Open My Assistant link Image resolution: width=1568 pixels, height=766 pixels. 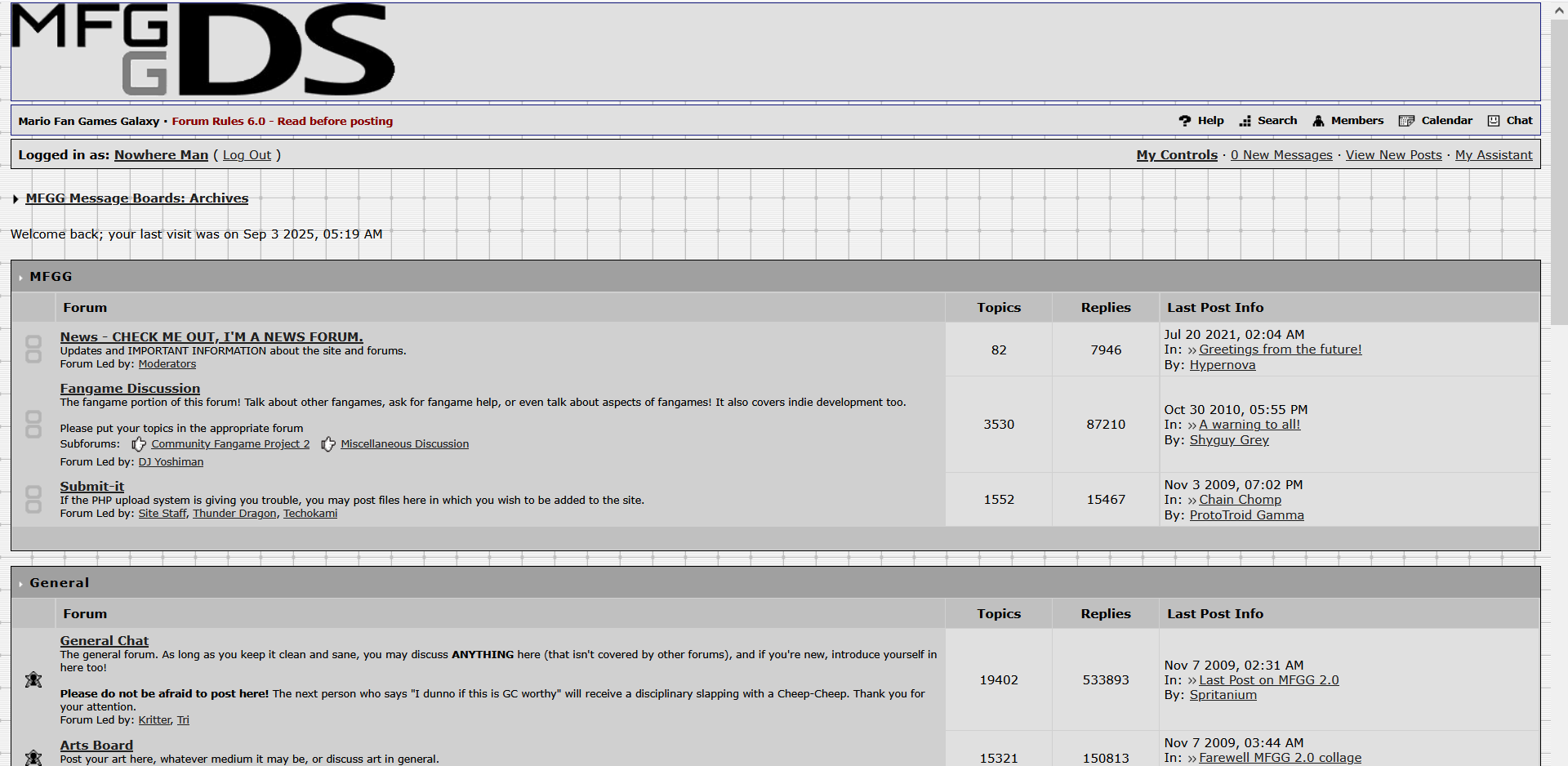coord(1494,155)
